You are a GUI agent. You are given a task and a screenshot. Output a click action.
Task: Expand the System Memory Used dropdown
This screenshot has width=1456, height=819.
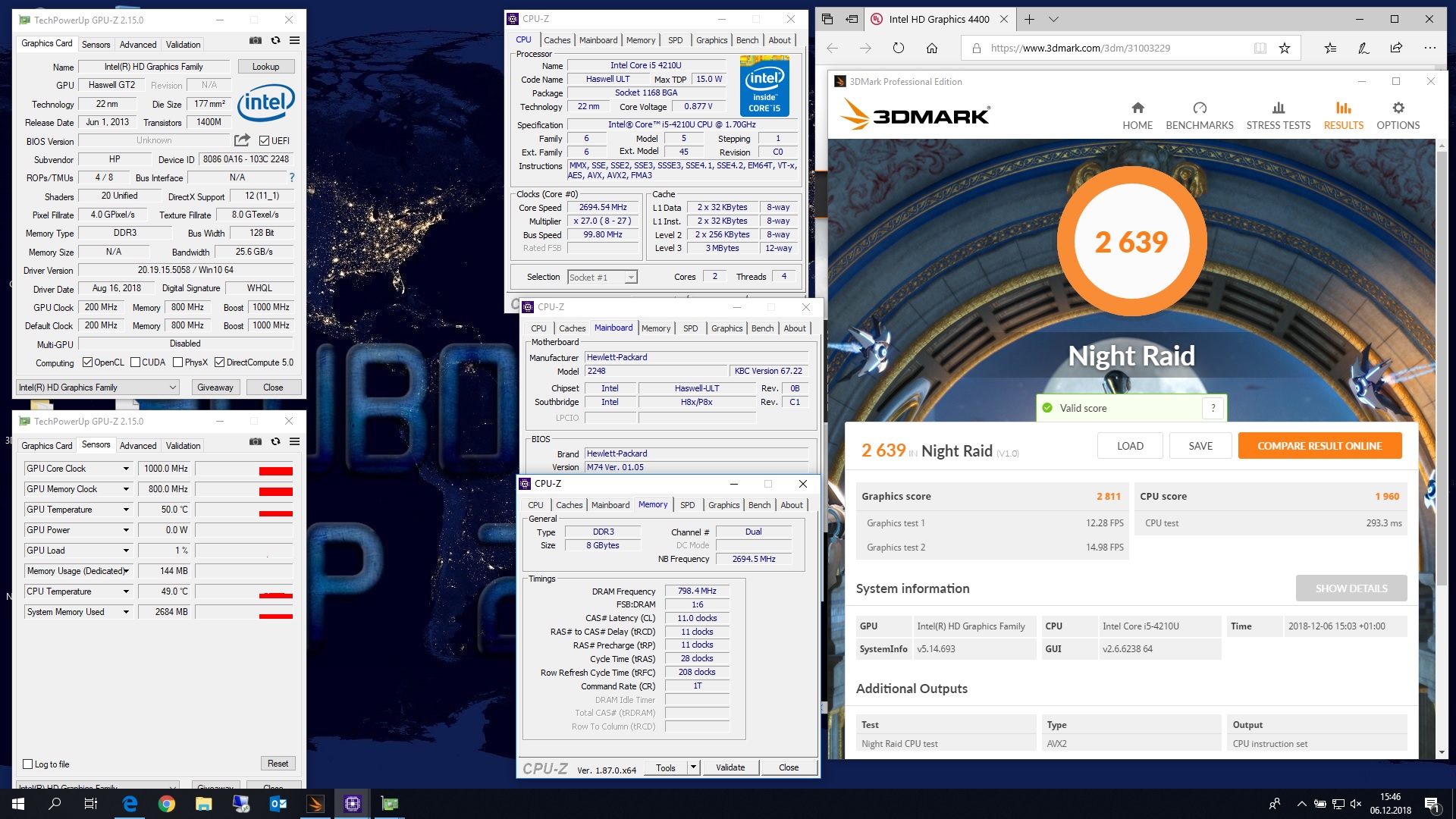tap(127, 612)
